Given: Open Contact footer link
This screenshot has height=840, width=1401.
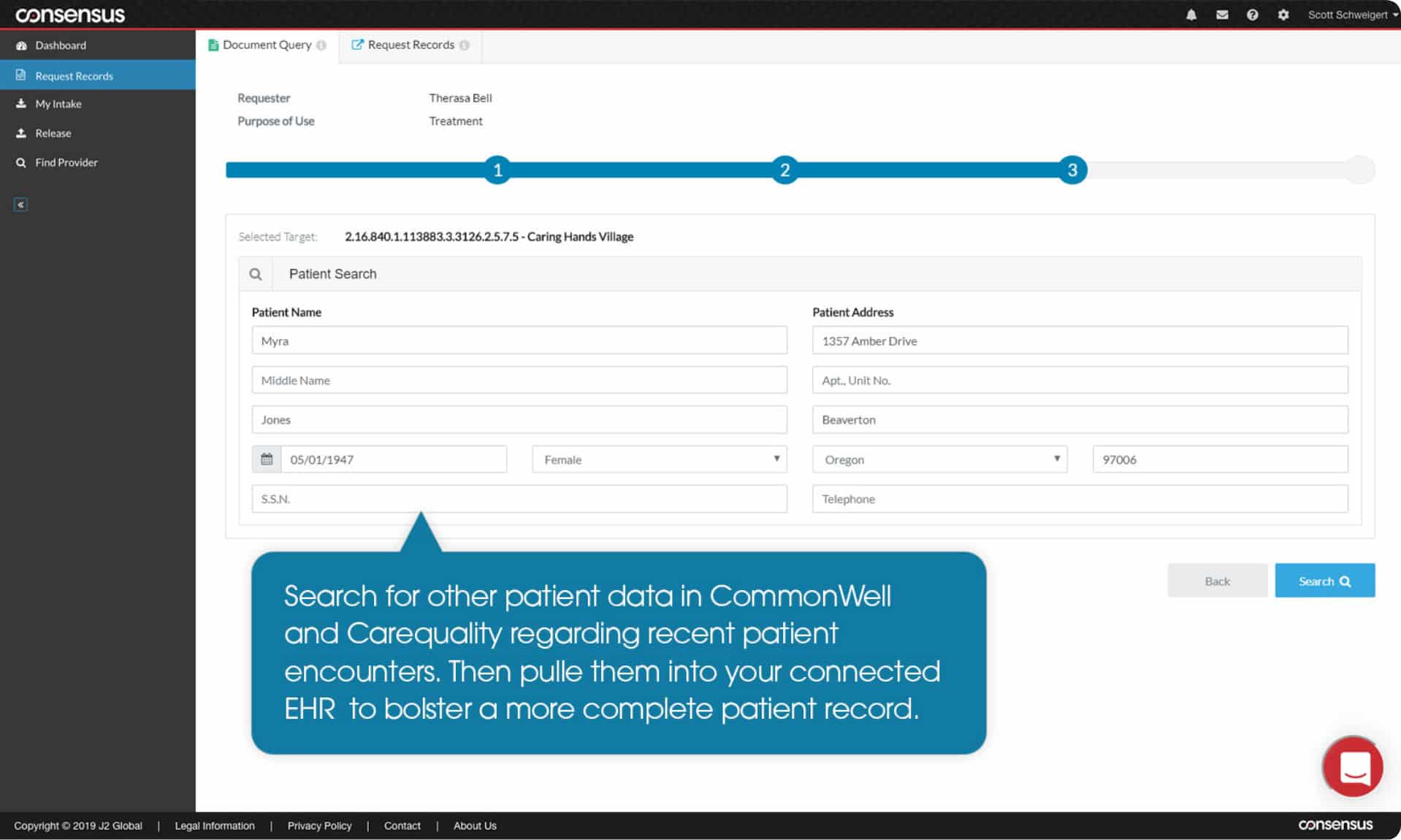Looking at the screenshot, I should point(402,825).
